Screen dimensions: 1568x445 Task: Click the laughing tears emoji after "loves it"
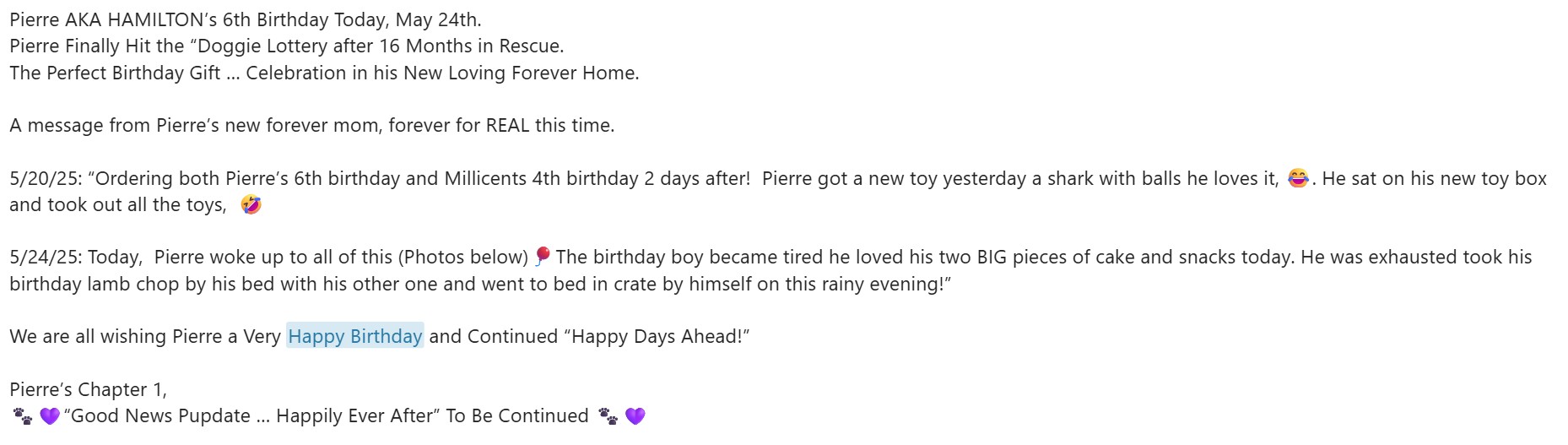coord(1298,178)
